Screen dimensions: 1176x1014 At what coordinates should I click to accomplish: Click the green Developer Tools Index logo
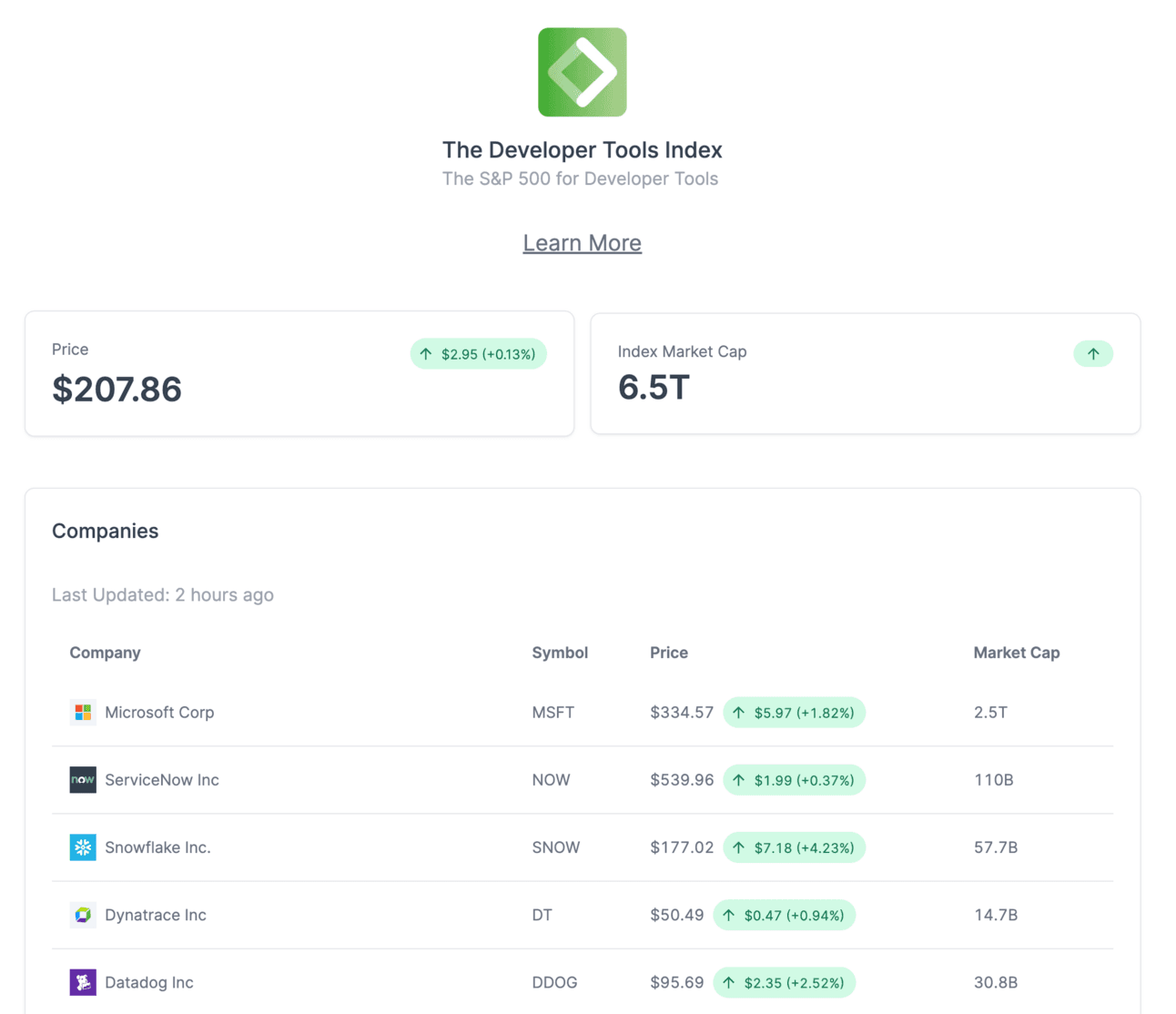click(583, 72)
